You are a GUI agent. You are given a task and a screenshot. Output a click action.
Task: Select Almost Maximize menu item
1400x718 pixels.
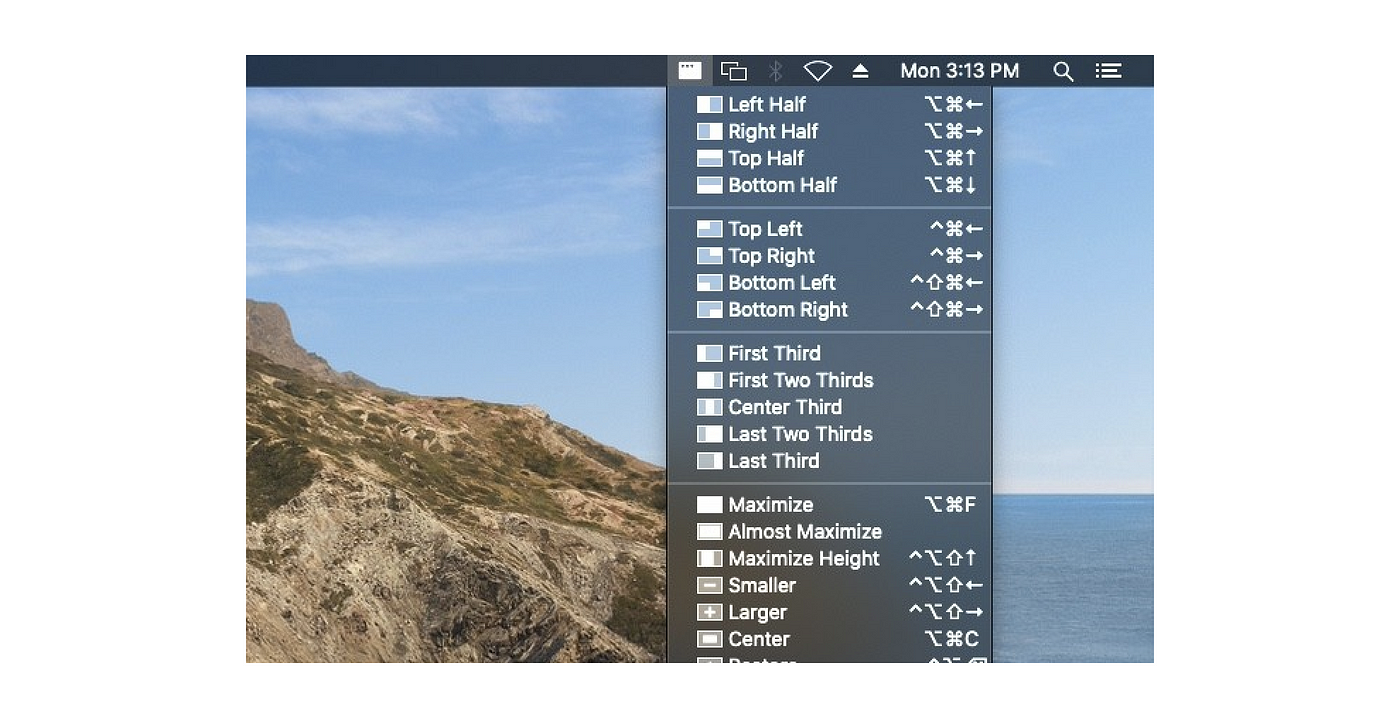click(829, 532)
